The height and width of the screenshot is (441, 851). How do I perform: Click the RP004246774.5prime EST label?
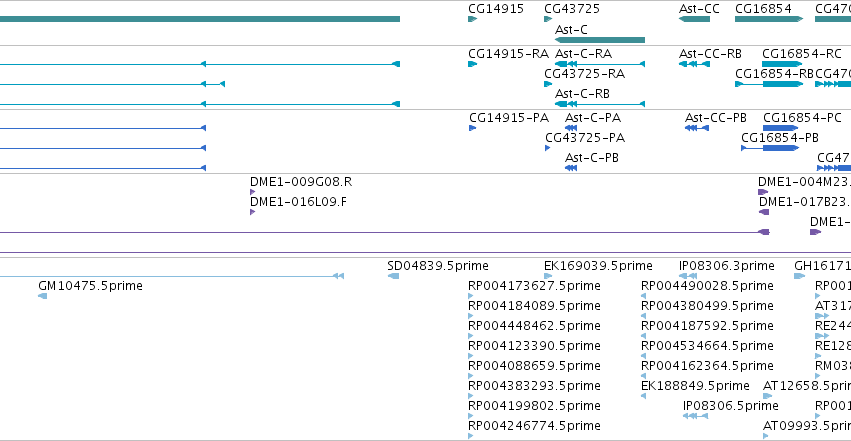coord(535,426)
